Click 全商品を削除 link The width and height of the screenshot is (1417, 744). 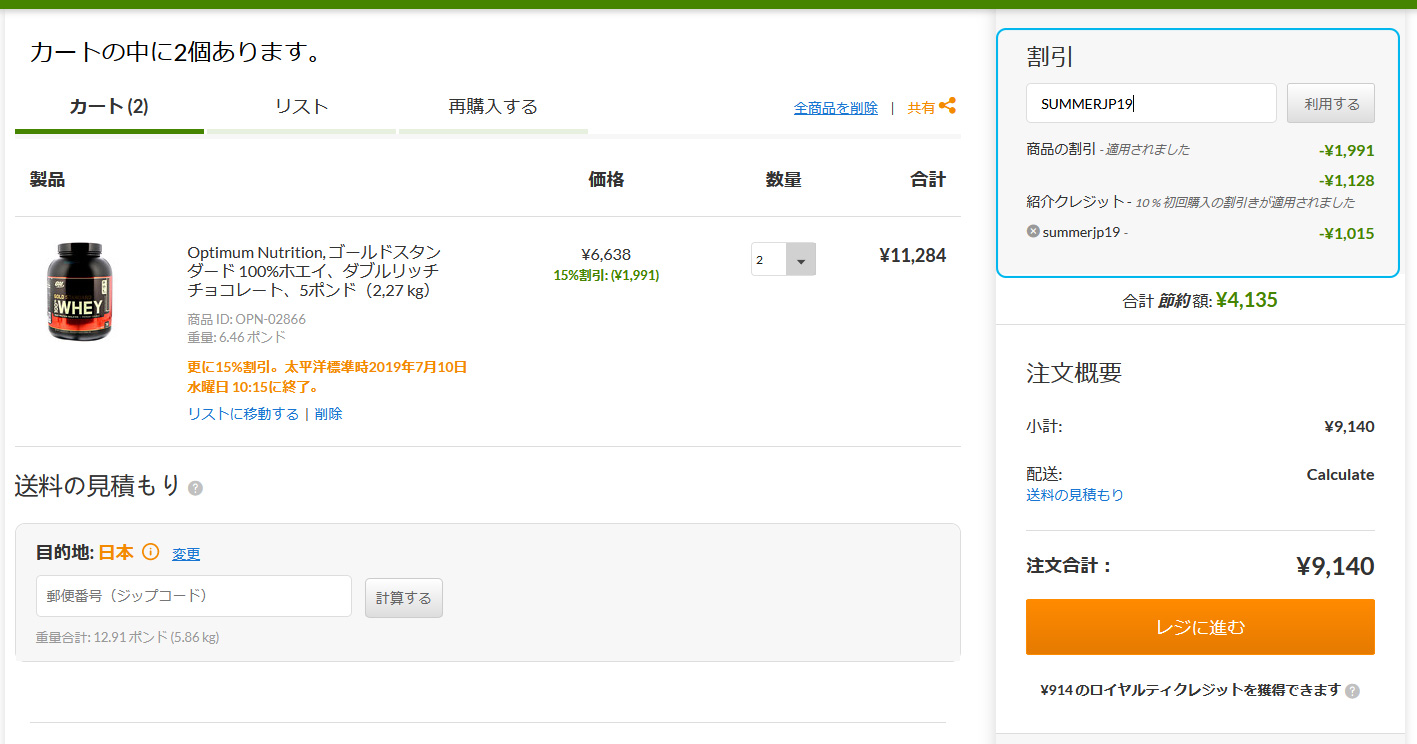point(836,108)
